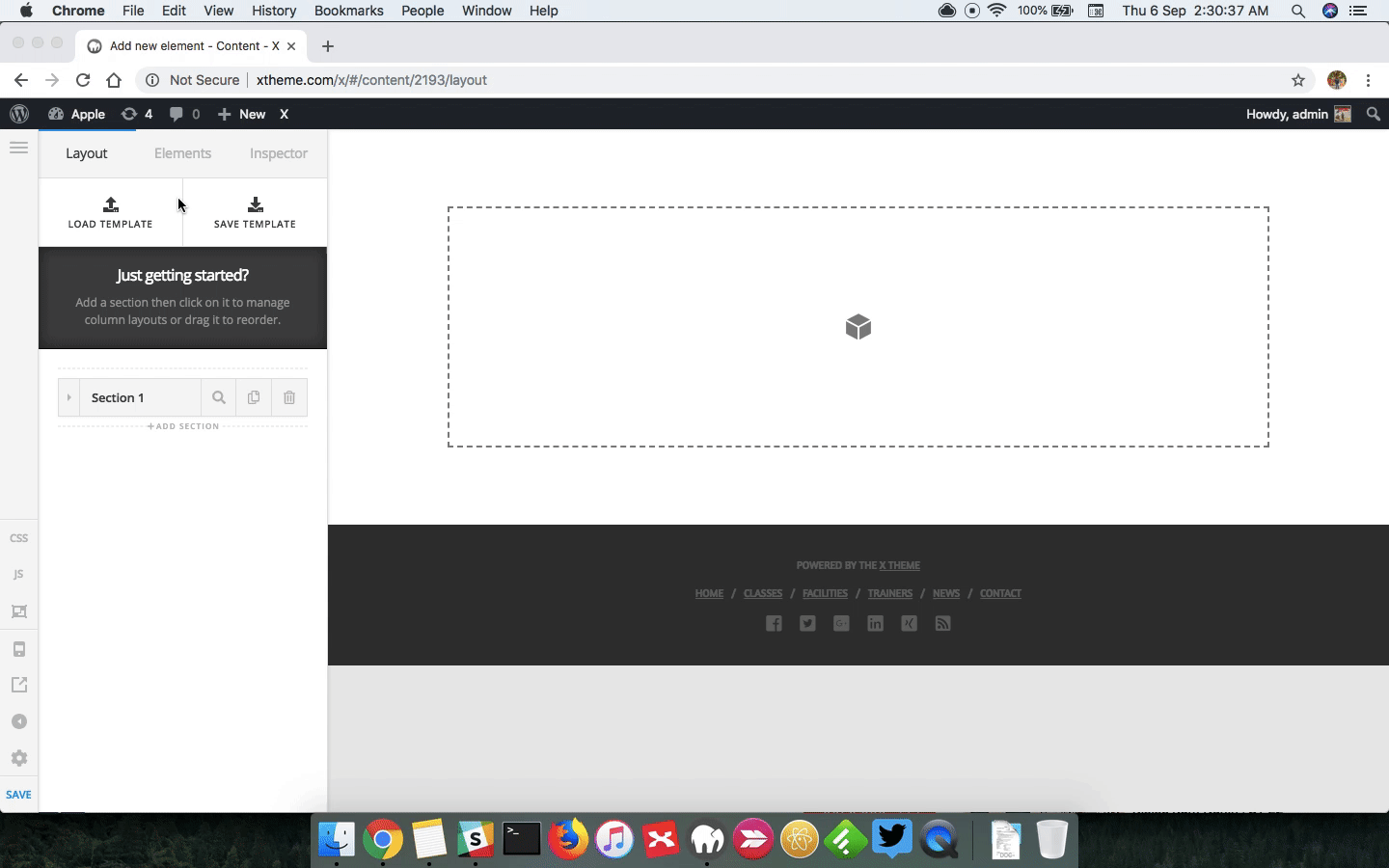Open the Inspector tab

click(x=278, y=153)
